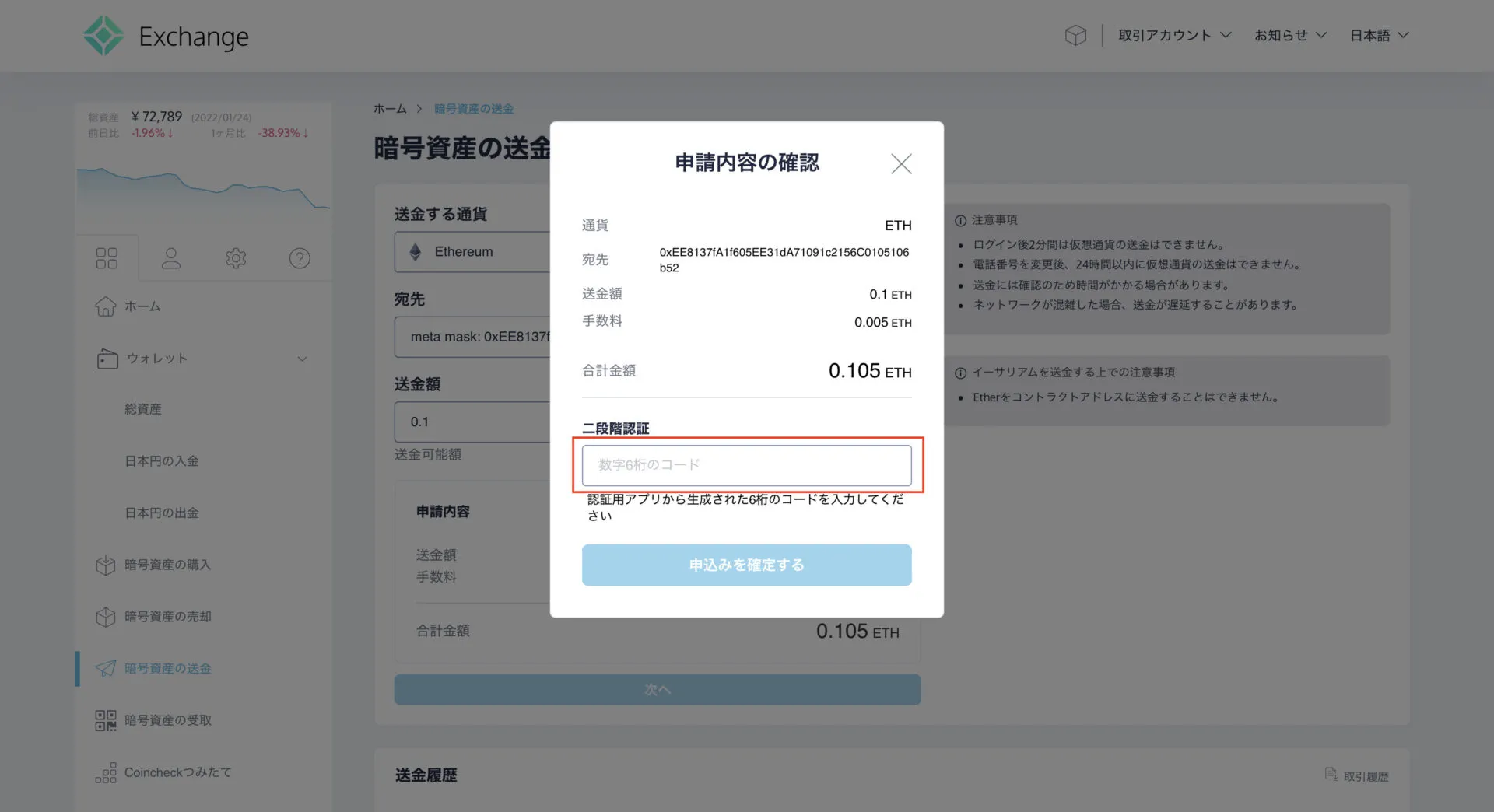
Task: Click the 6-digit verification code input field
Action: coord(745,464)
